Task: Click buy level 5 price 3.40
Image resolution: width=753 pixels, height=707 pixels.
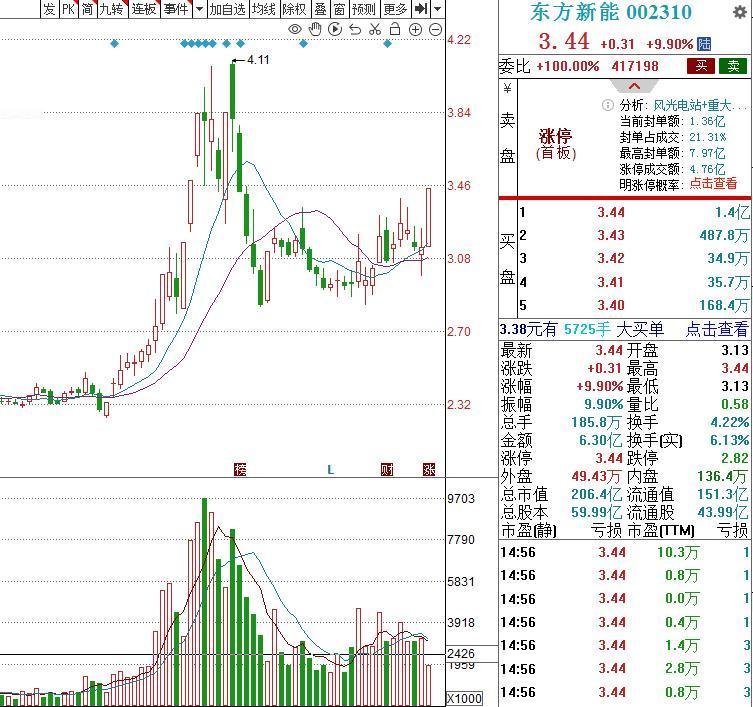Action: pos(611,305)
